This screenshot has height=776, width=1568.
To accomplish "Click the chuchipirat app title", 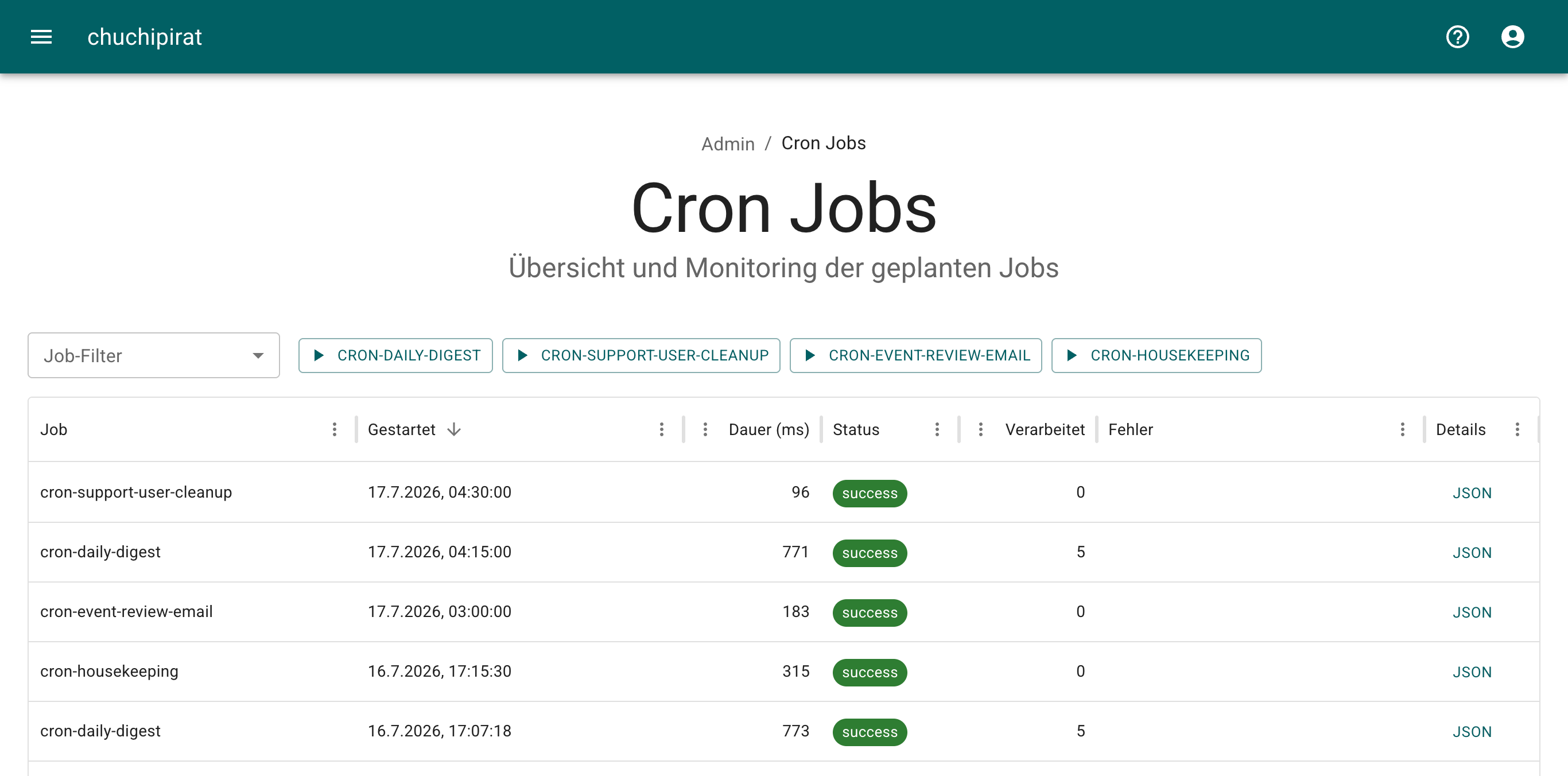I will 144,37.
